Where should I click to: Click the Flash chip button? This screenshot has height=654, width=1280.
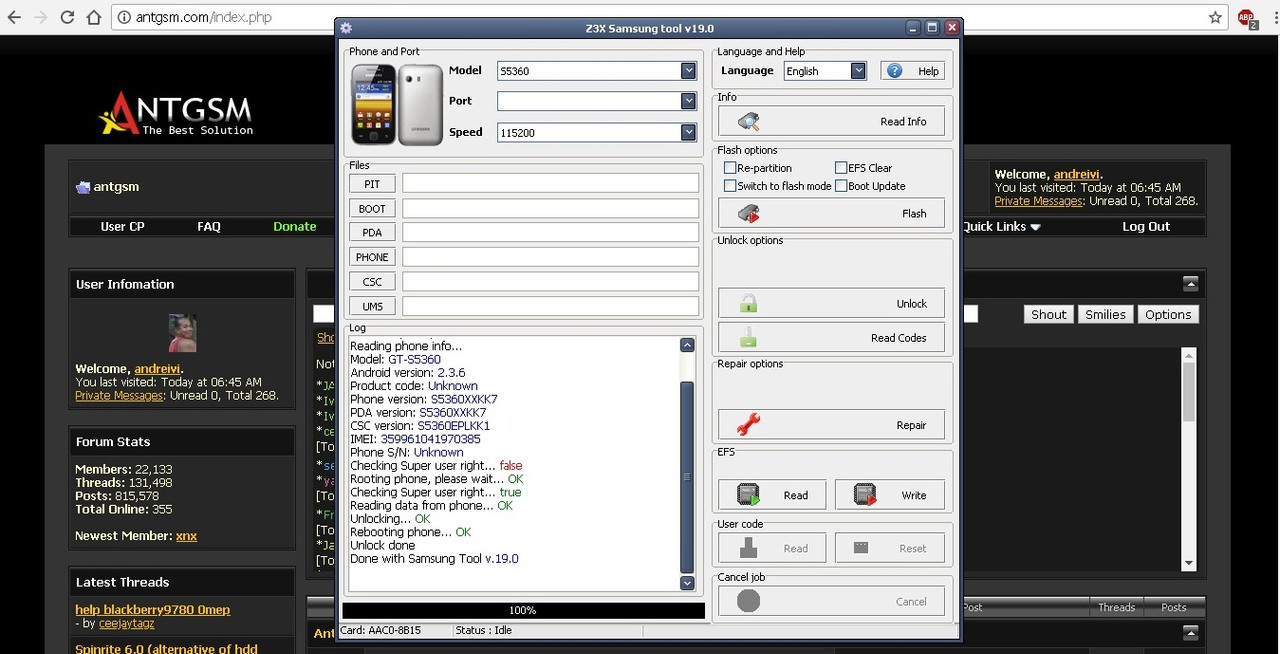[831, 213]
